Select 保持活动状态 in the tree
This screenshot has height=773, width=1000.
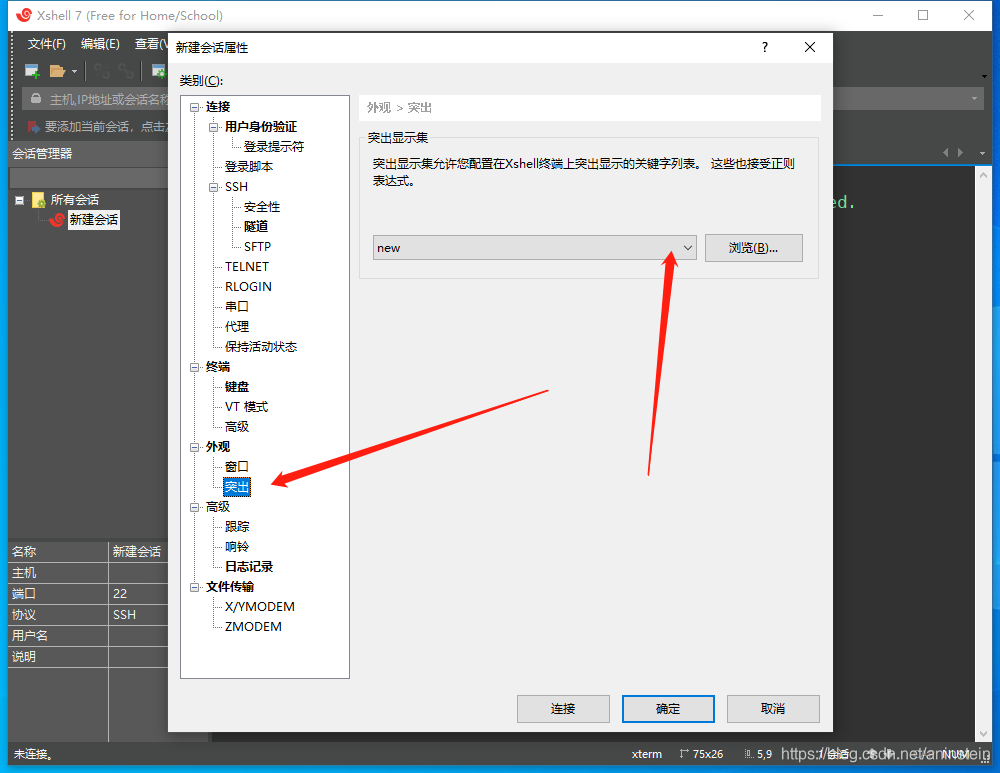pyautogui.click(x=261, y=346)
